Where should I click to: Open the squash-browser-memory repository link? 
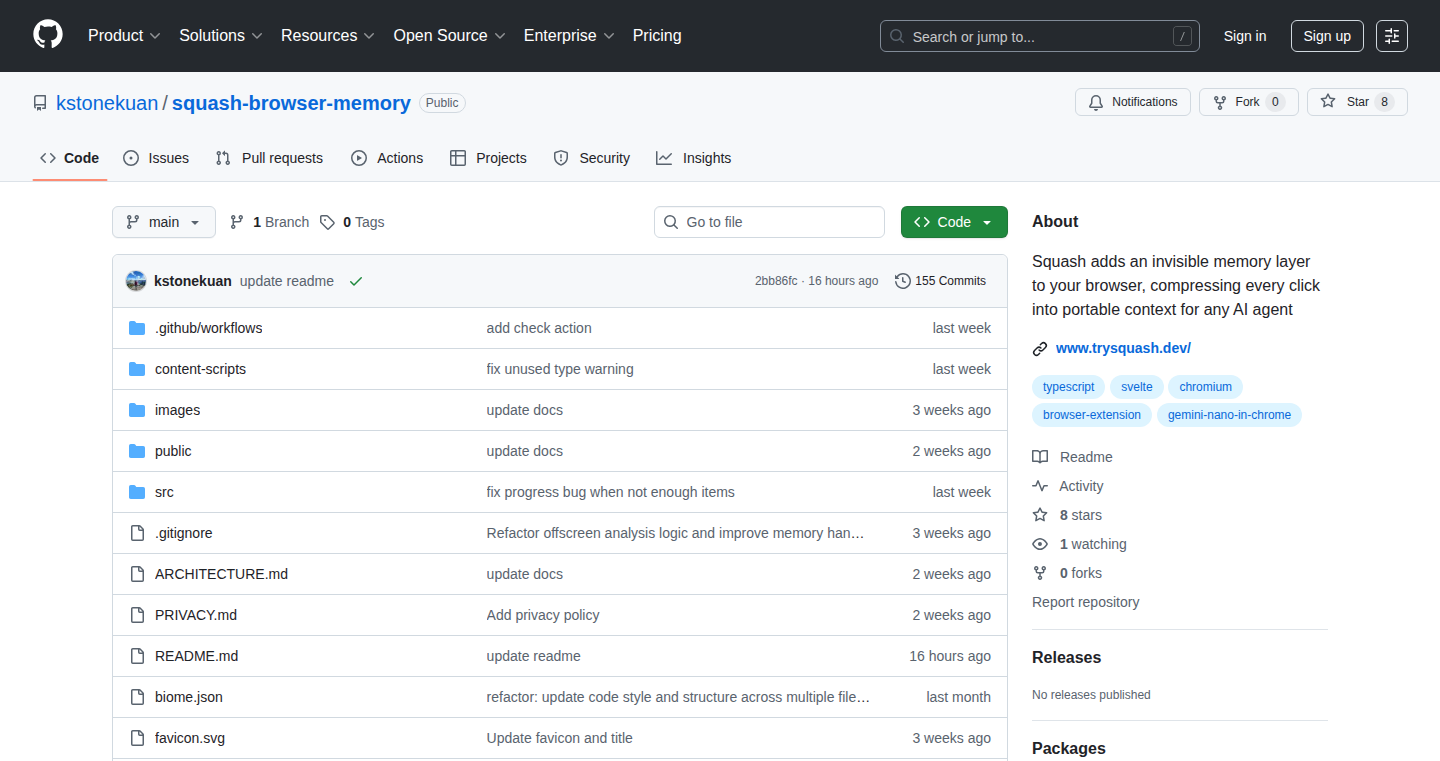[291, 103]
